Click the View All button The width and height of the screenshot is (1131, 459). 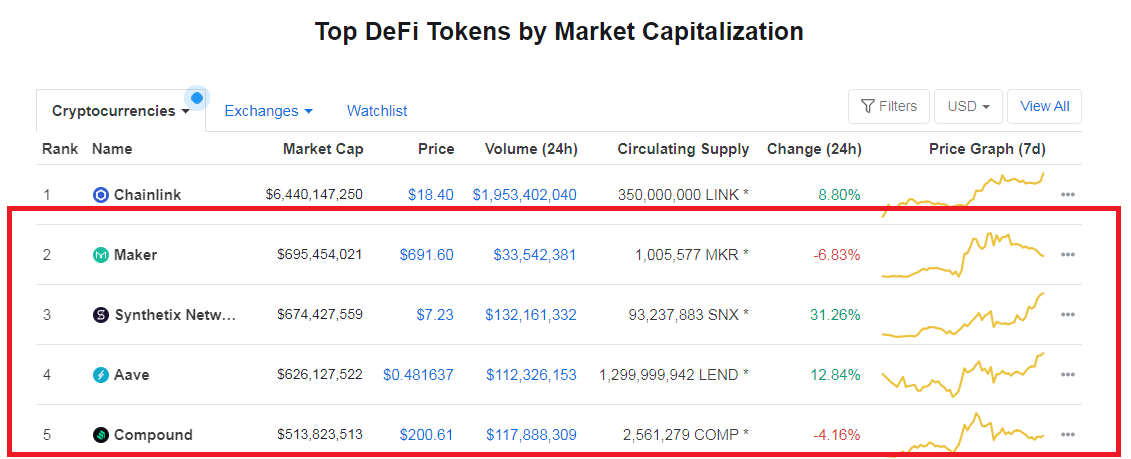tap(1044, 107)
